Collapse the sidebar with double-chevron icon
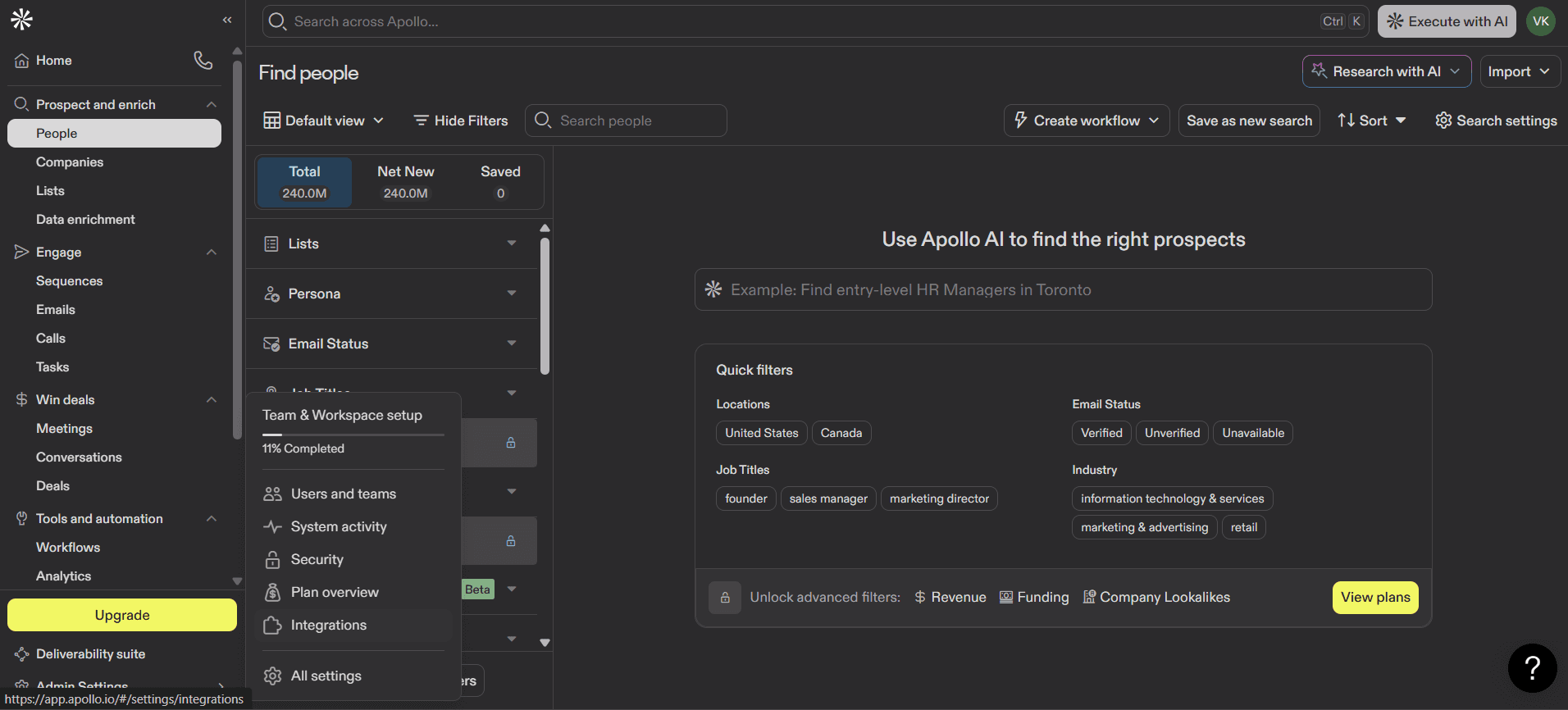This screenshot has height=710, width=1568. (227, 20)
